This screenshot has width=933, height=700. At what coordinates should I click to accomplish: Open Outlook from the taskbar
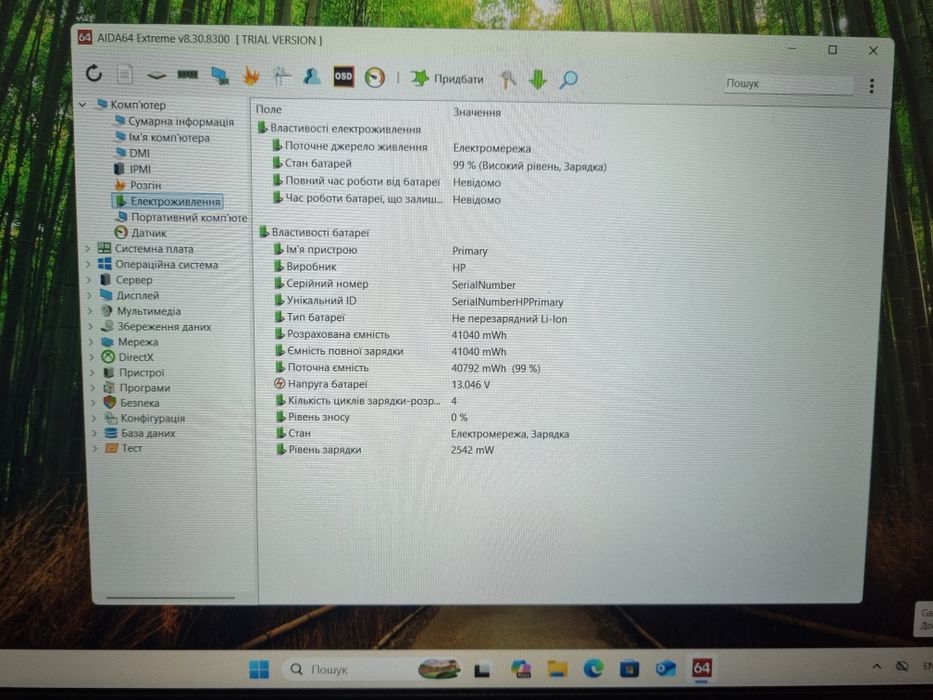[665, 668]
